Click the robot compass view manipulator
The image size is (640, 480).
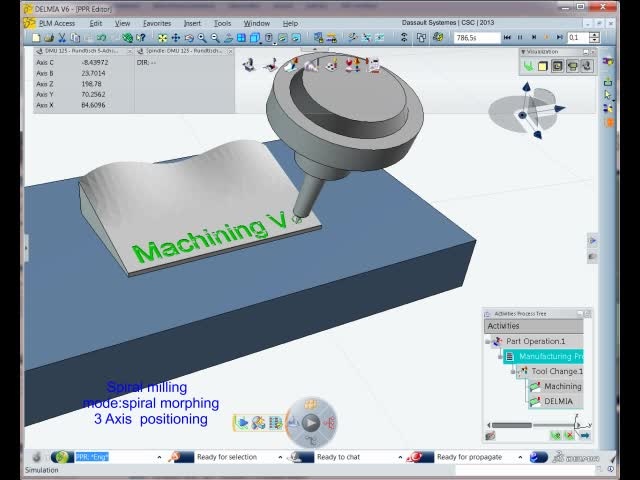coord(526,109)
